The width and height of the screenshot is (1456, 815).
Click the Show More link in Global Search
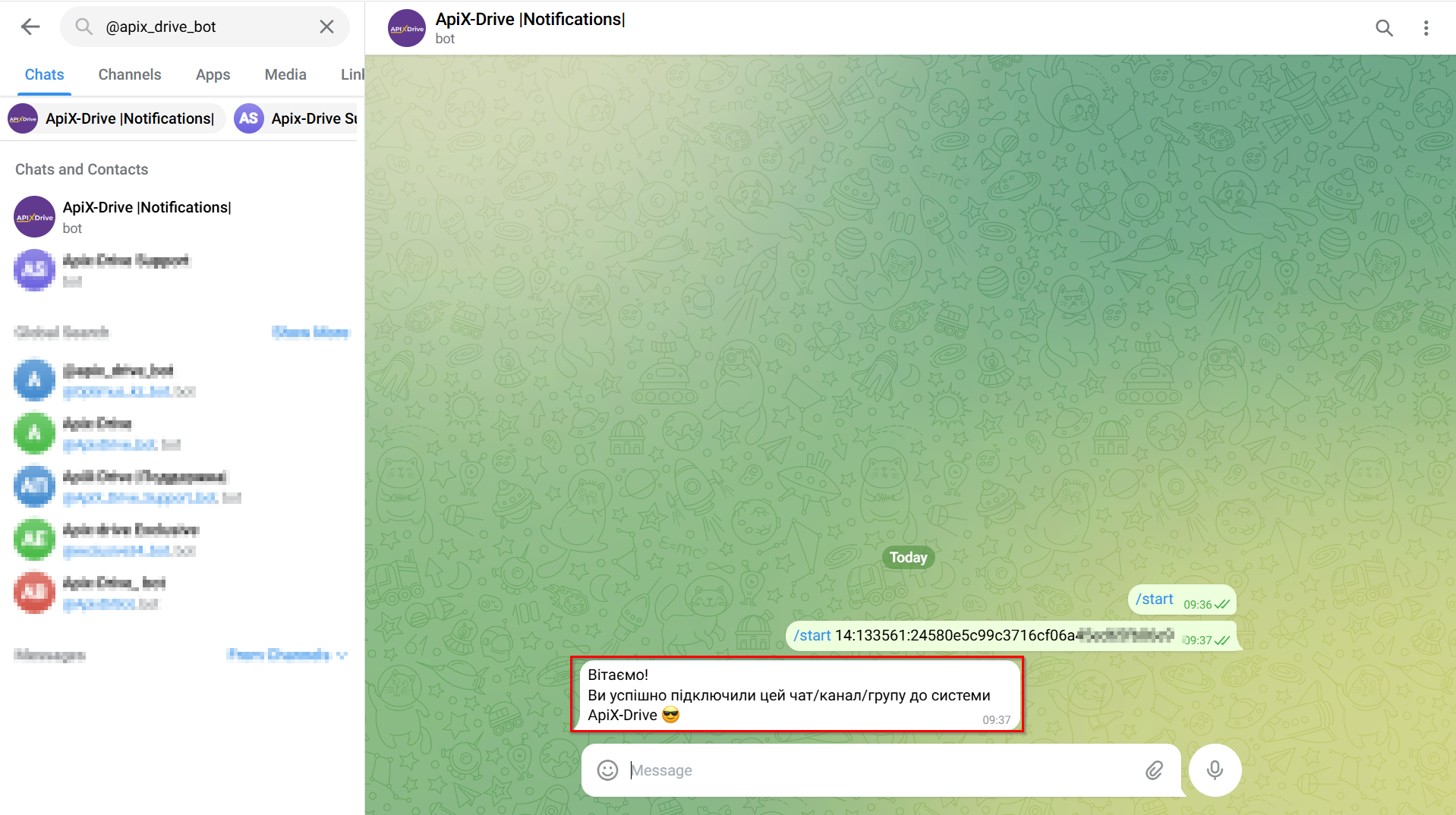pos(310,332)
